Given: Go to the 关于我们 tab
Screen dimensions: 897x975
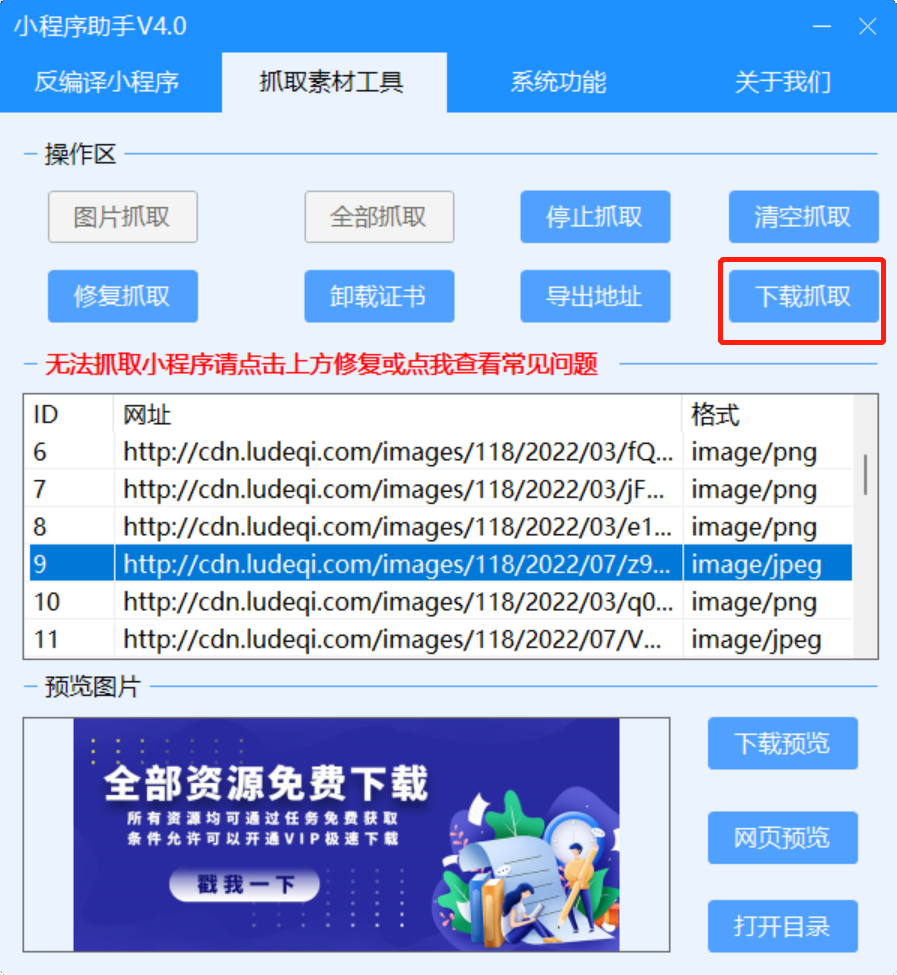Looking at the screenshot, I should 783,82.
